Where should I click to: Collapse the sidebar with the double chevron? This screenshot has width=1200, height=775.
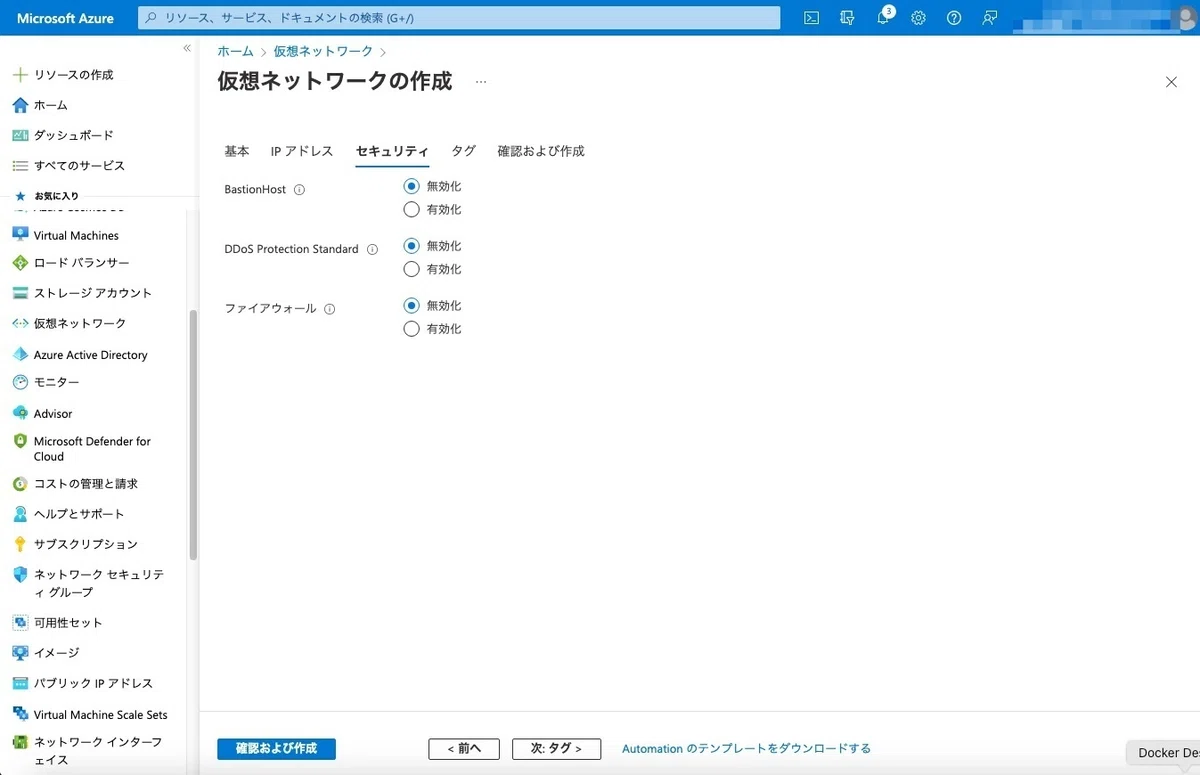click(187, 49)
